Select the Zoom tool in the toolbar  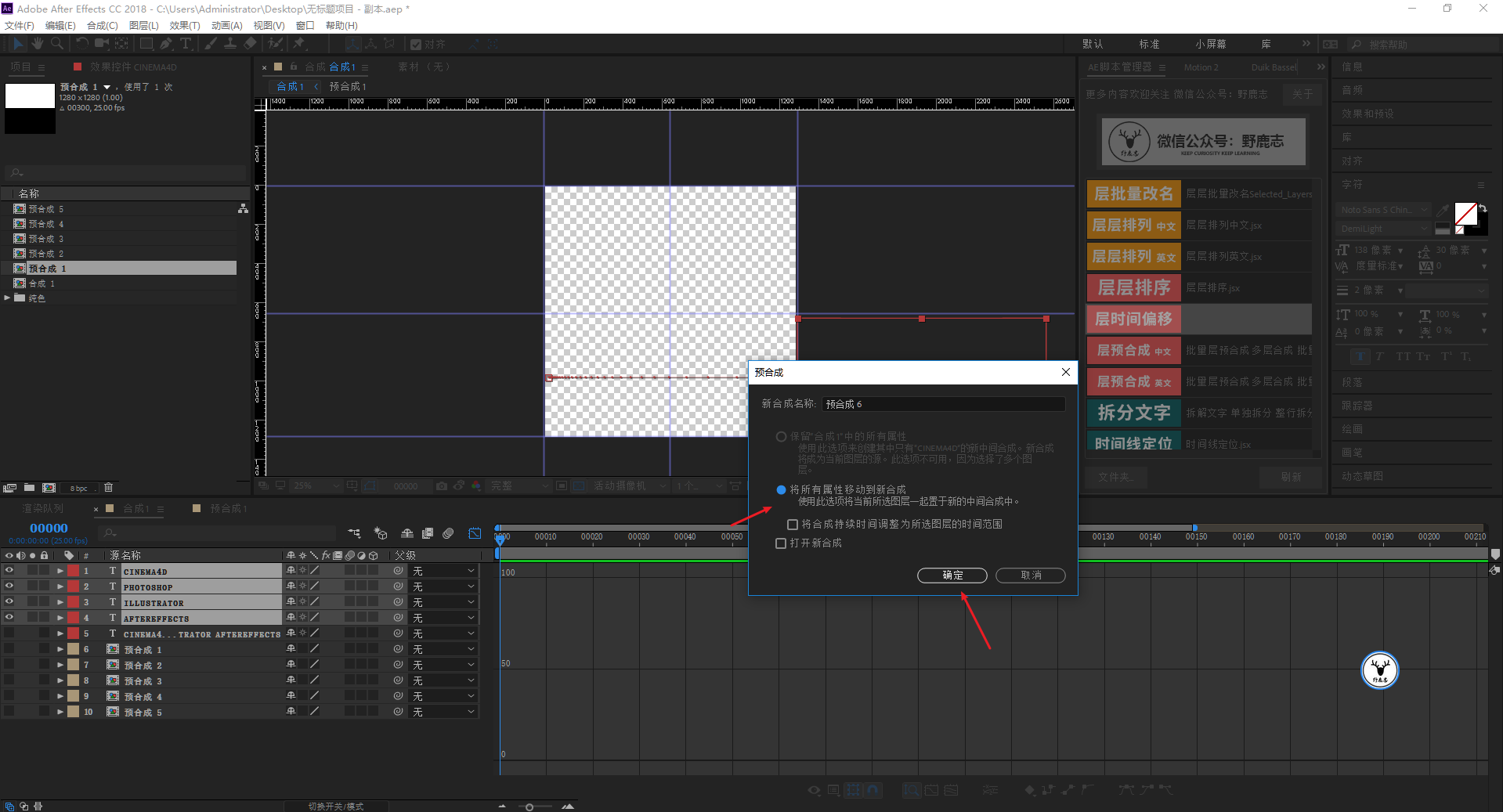[x=57, y=44]
